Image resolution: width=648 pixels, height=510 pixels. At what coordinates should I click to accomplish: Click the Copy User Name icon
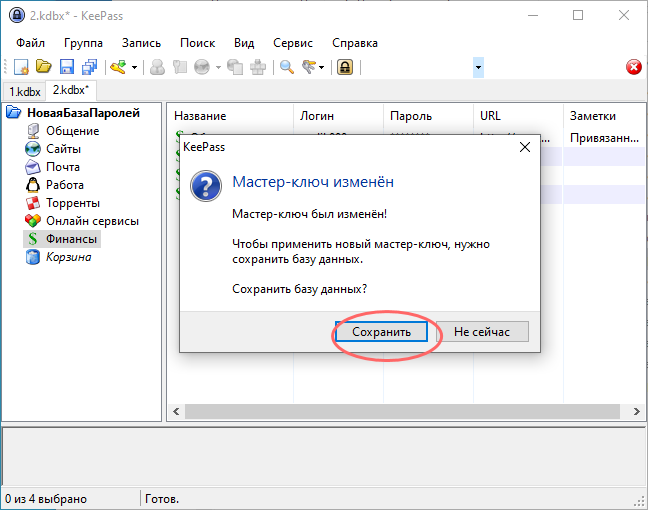[157, 67]
